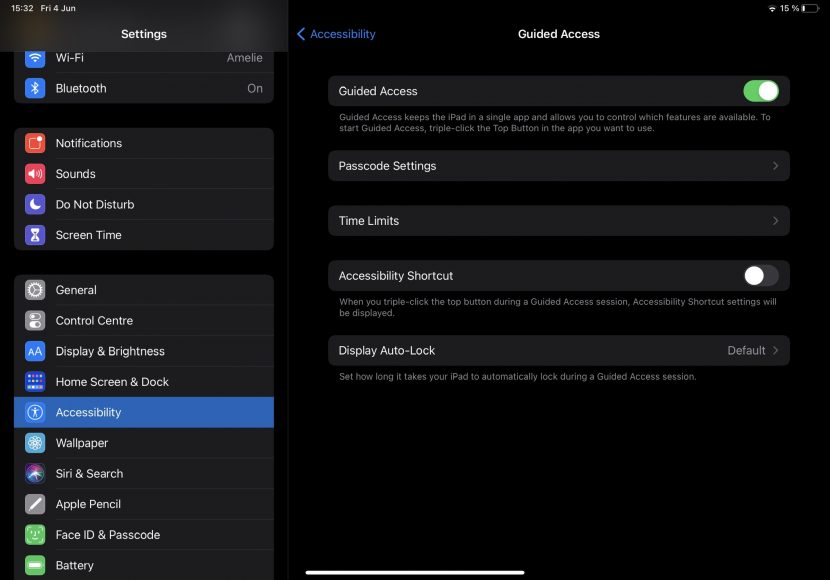
Task: Tap the Bluetooth label in the sidebar
Action: [81, 88]
